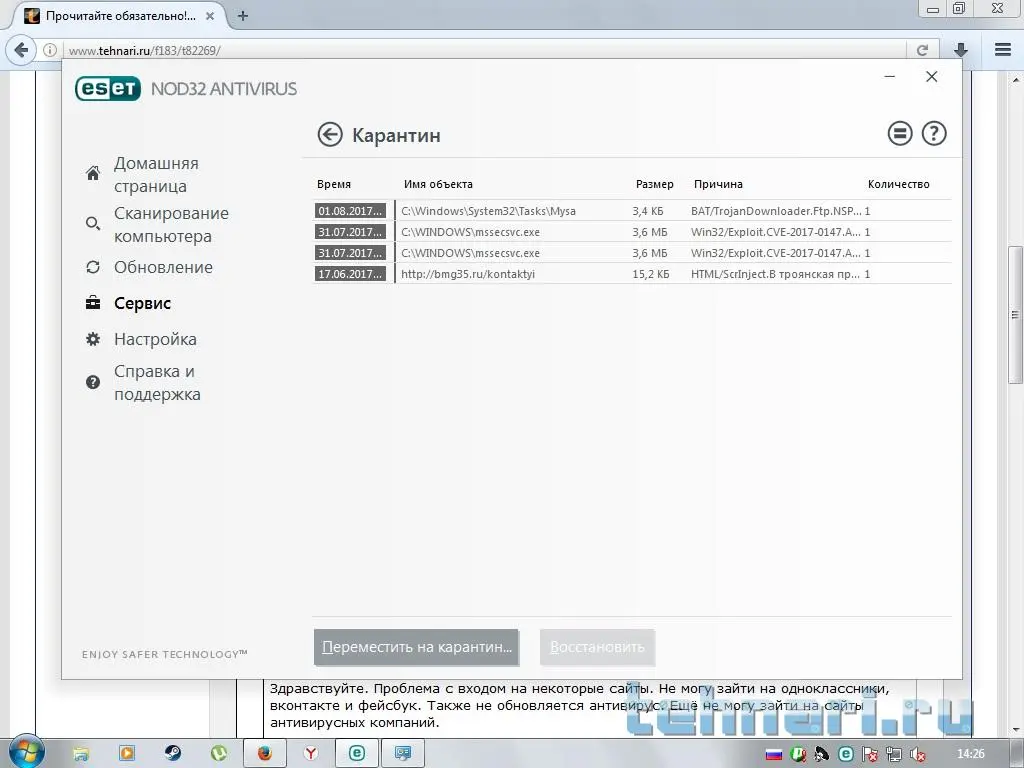Sort by Имя объекта column header
1024x768 pixels.
pos(438,184)
